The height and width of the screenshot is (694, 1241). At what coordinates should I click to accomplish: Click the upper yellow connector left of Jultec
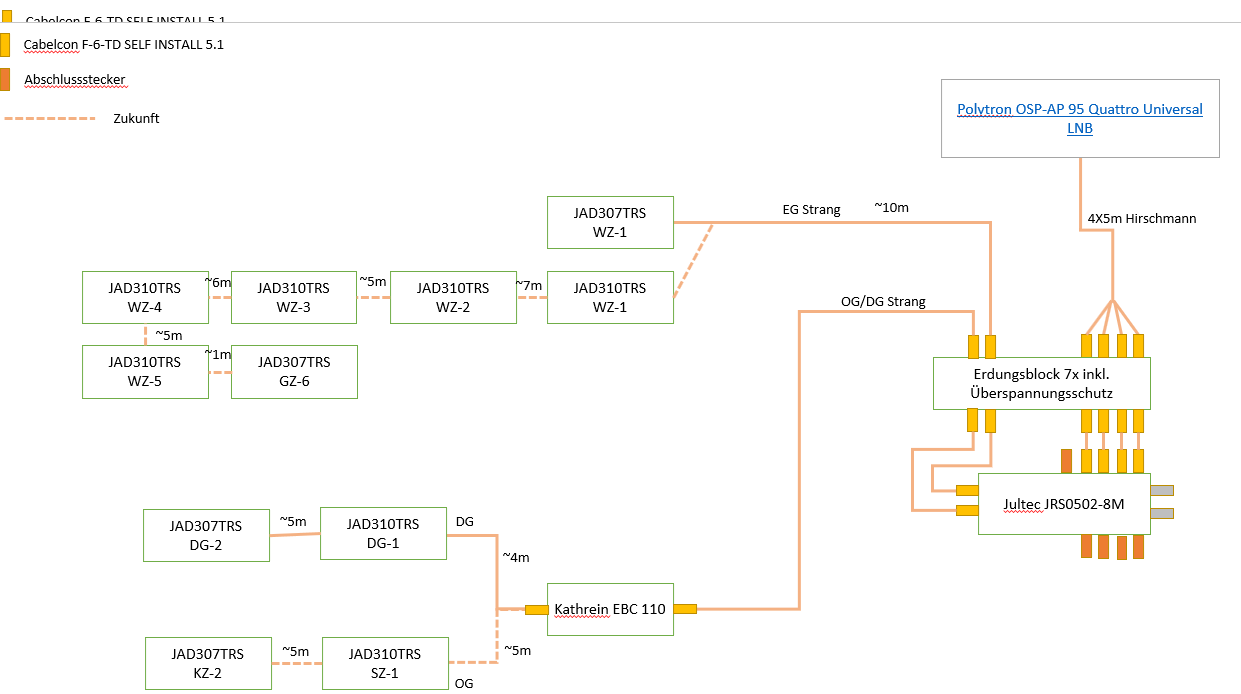coord(967,490)
